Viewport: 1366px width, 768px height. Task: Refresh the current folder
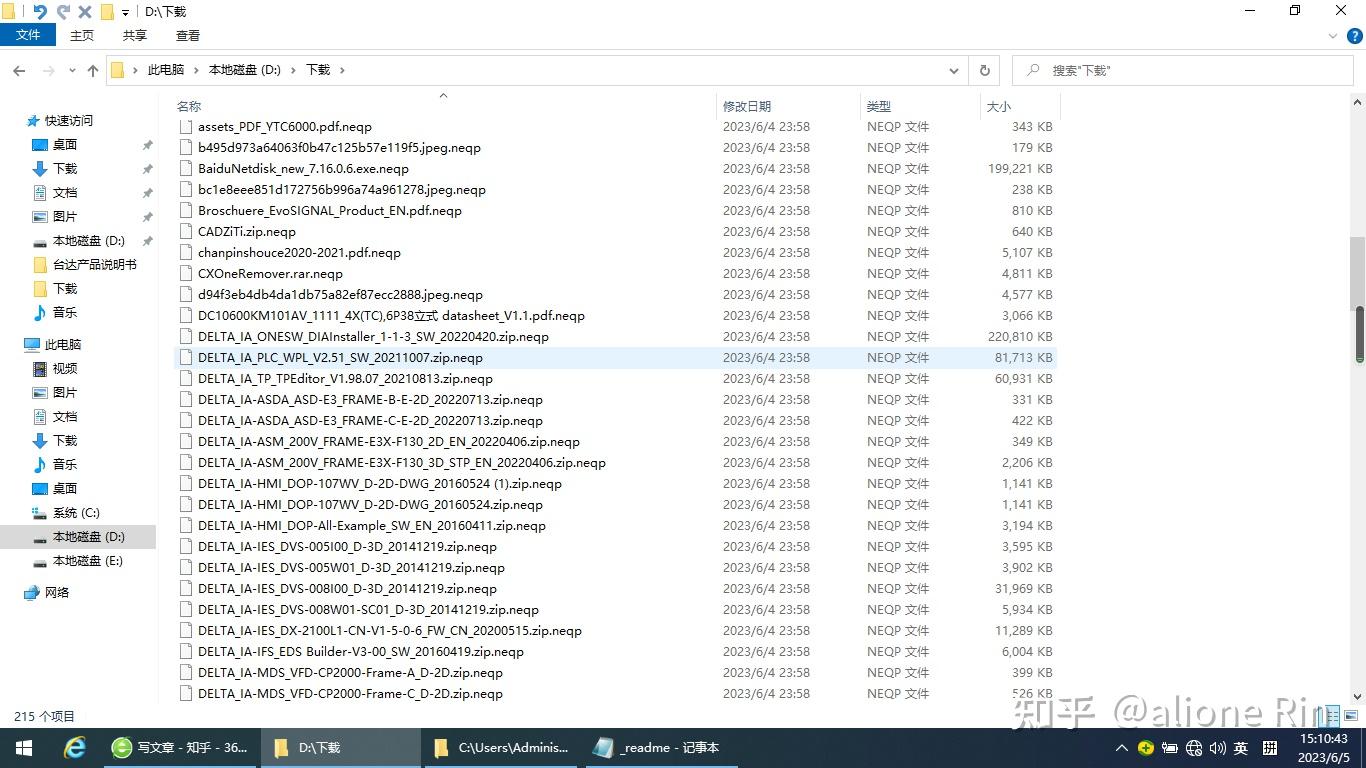[985, 71]
